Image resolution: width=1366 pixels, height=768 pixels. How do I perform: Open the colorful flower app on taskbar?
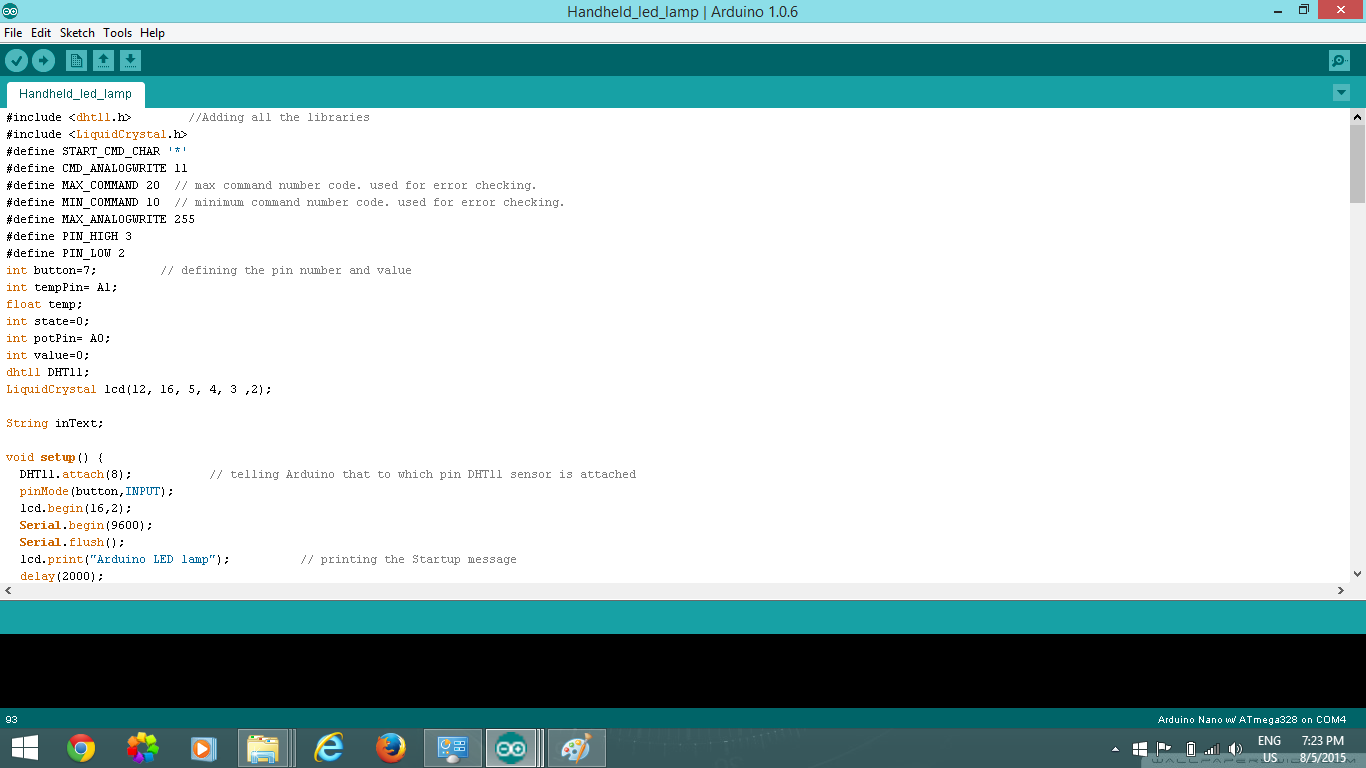coord(142,748)
